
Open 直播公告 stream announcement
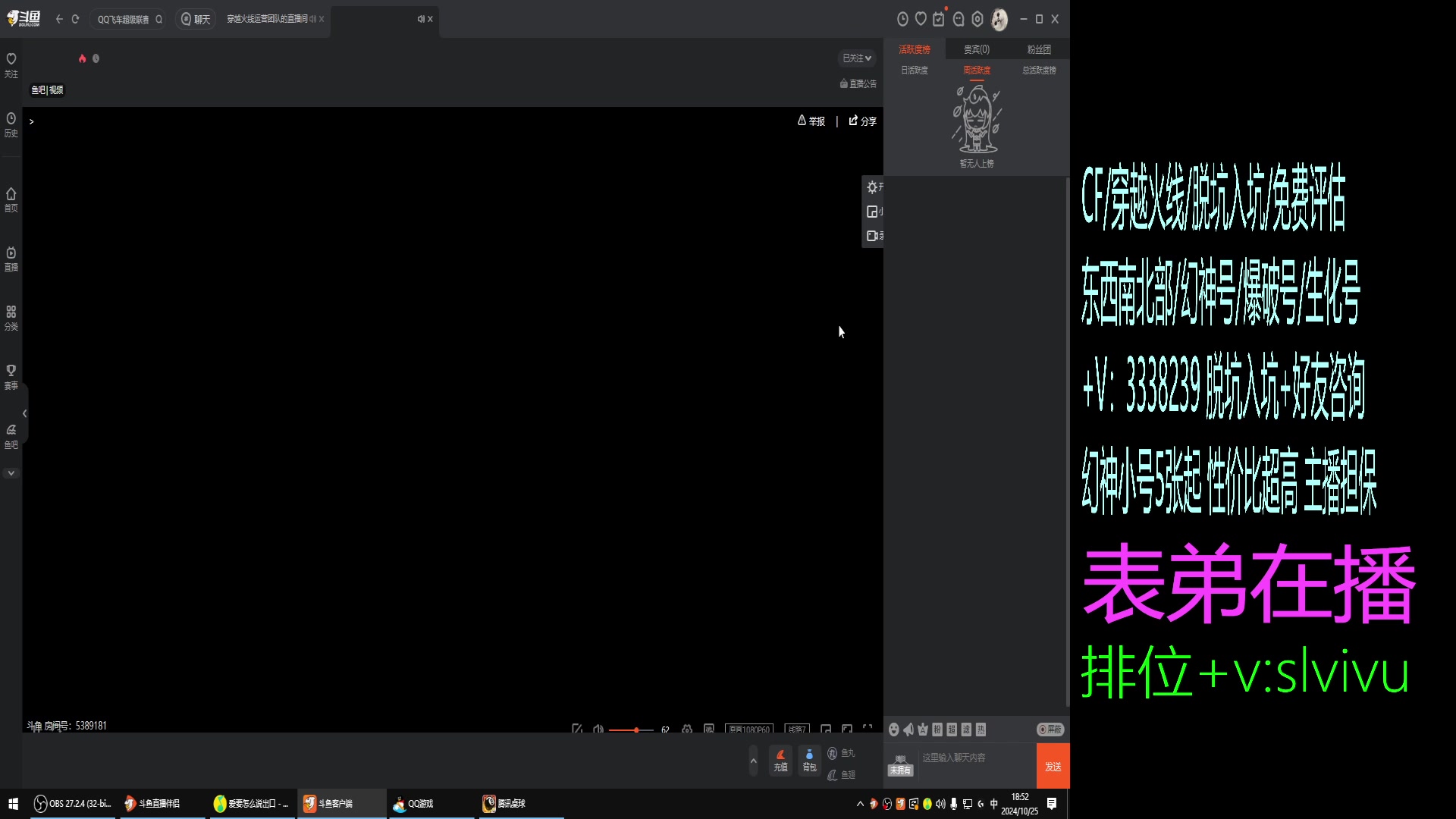pos(858,83)
